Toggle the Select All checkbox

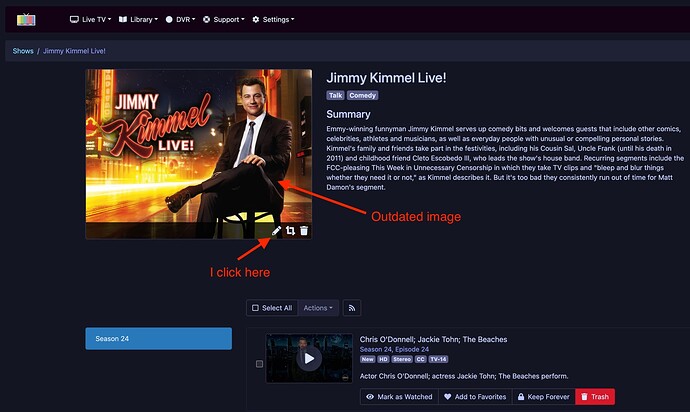272,308
